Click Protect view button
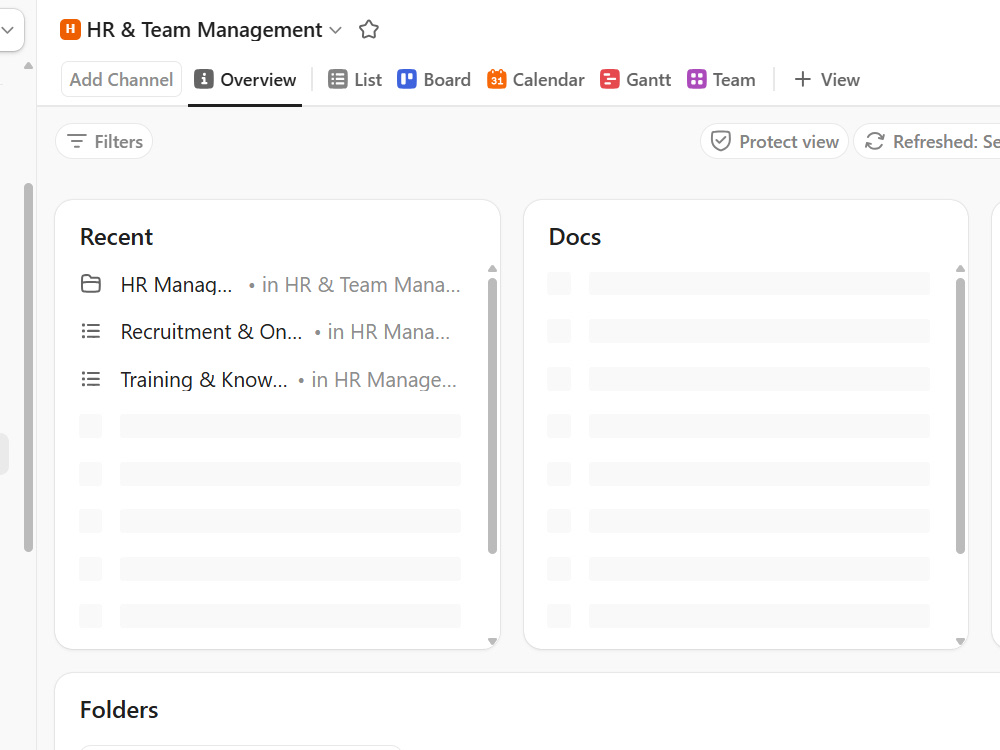 click(774, 142)
